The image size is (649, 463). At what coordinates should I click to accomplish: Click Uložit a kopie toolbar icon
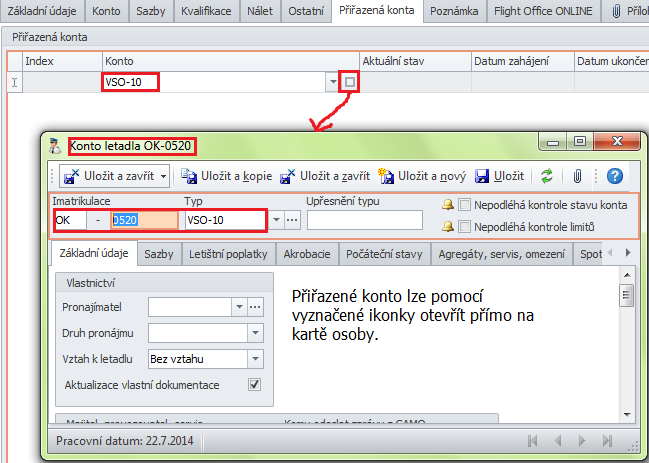(189, 176)
